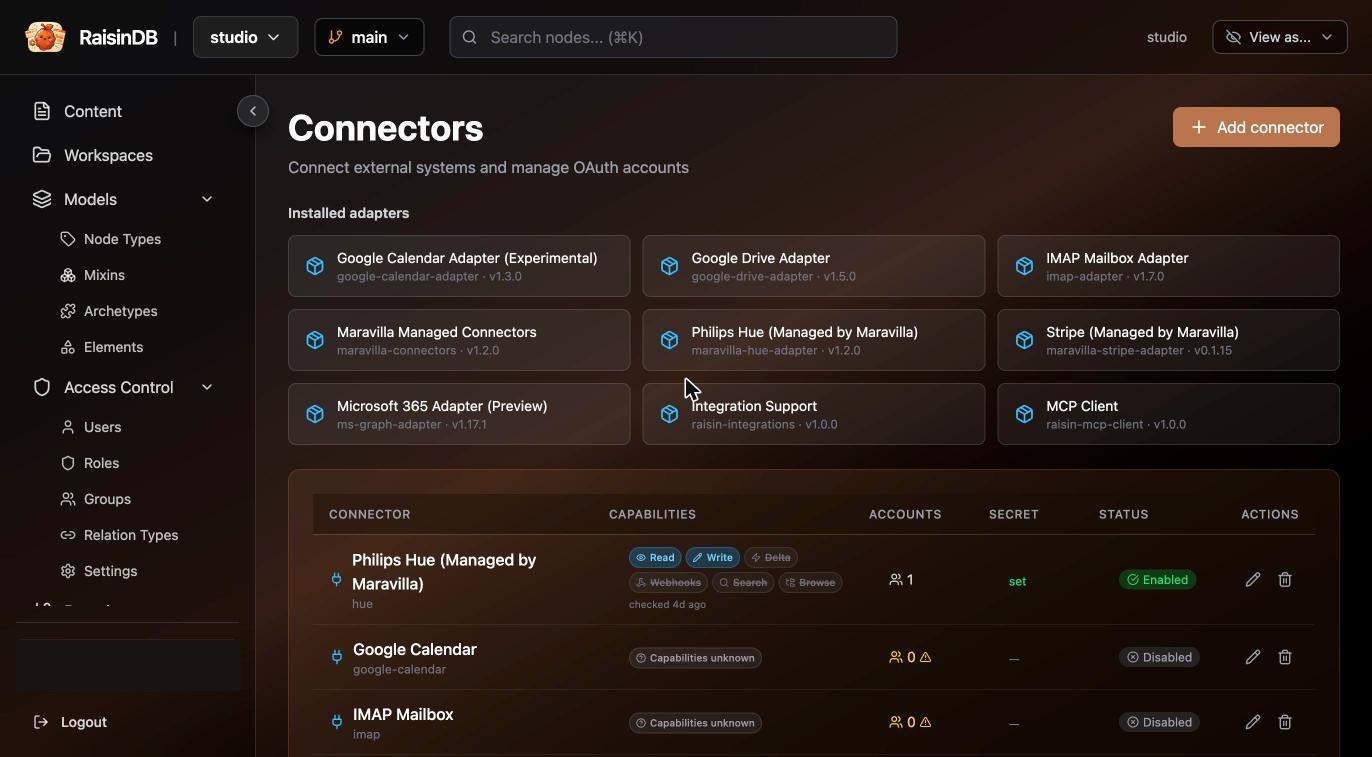Edit the Philips Hue connector
Screen dimensions: 1372x757
click(1252, 580)
